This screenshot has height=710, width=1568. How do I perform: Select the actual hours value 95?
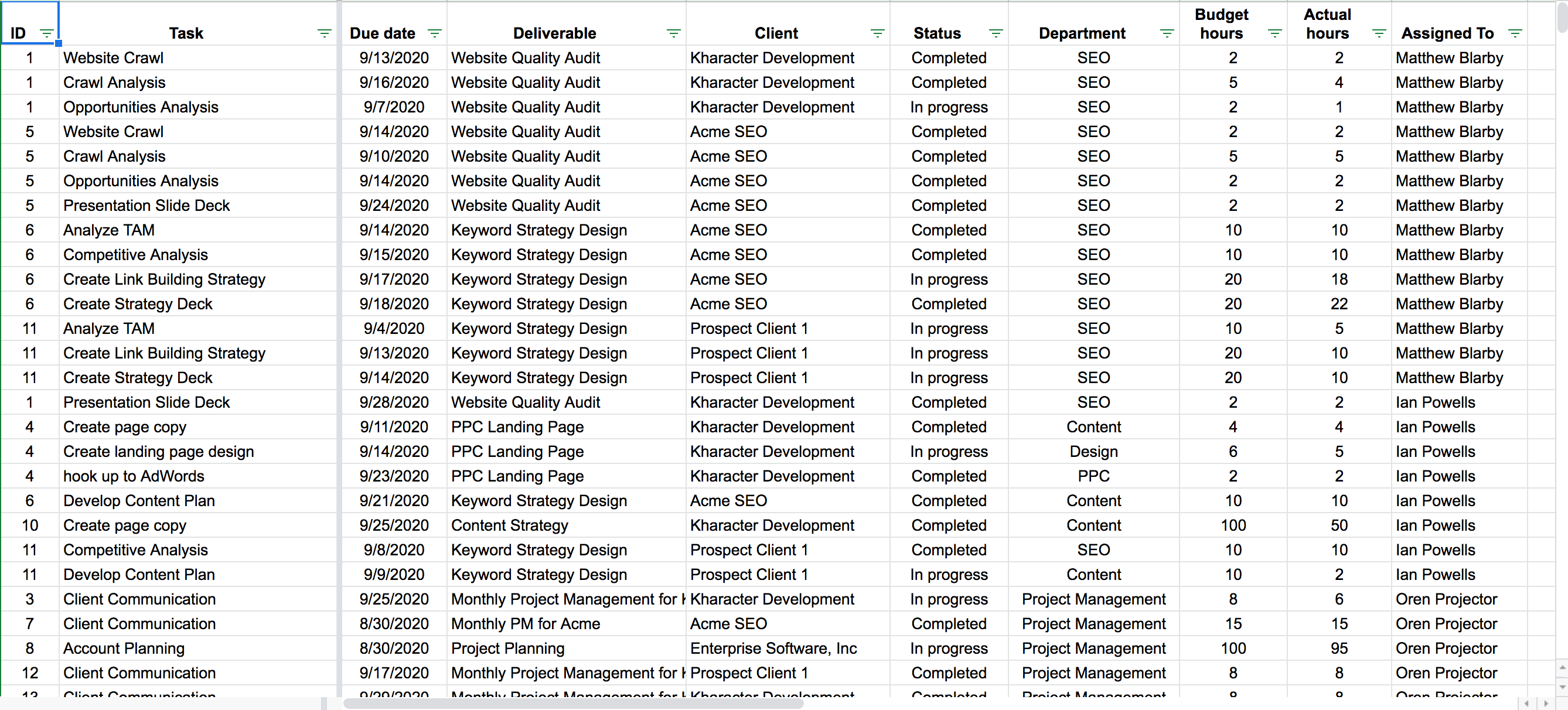pyautogui.click(x=1339, y=648)
